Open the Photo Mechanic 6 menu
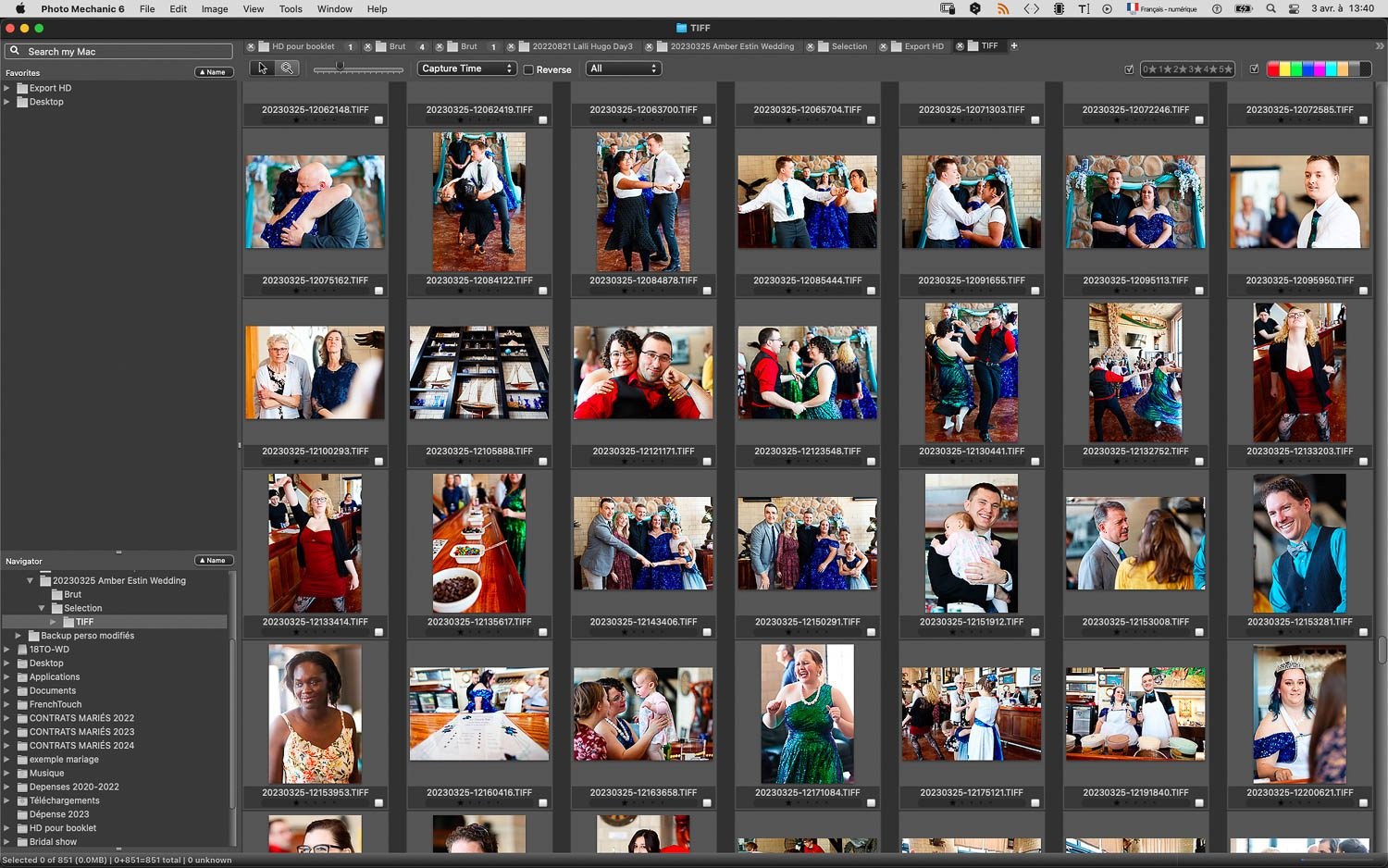The image size is (1388, 868). coord(82,8)
